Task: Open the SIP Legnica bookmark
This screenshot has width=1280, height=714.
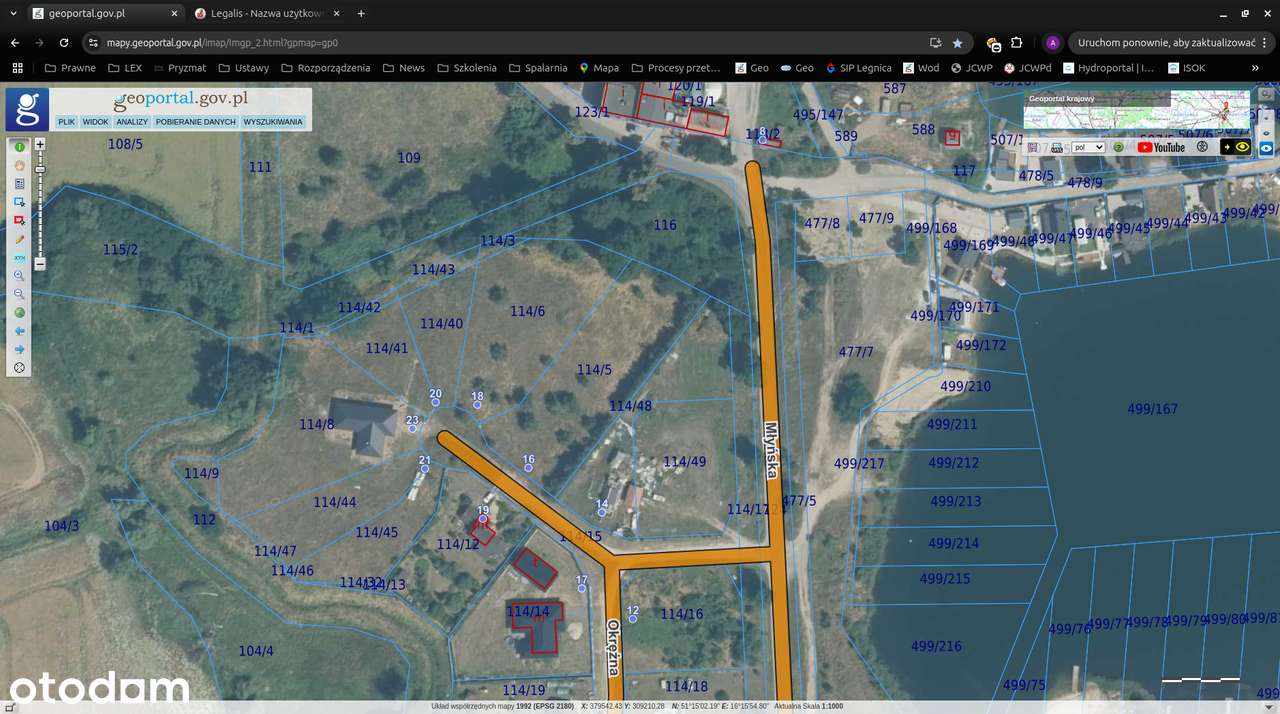Action: pyautogui.click(x=859, y=68)
